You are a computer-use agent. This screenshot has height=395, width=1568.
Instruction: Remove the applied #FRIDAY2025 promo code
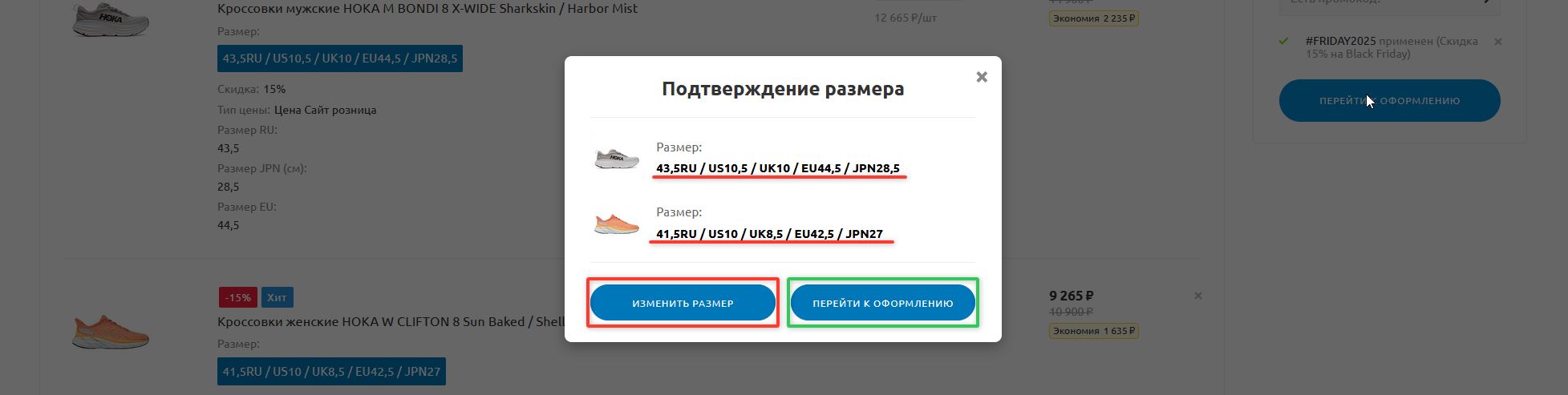(1497, 42)
